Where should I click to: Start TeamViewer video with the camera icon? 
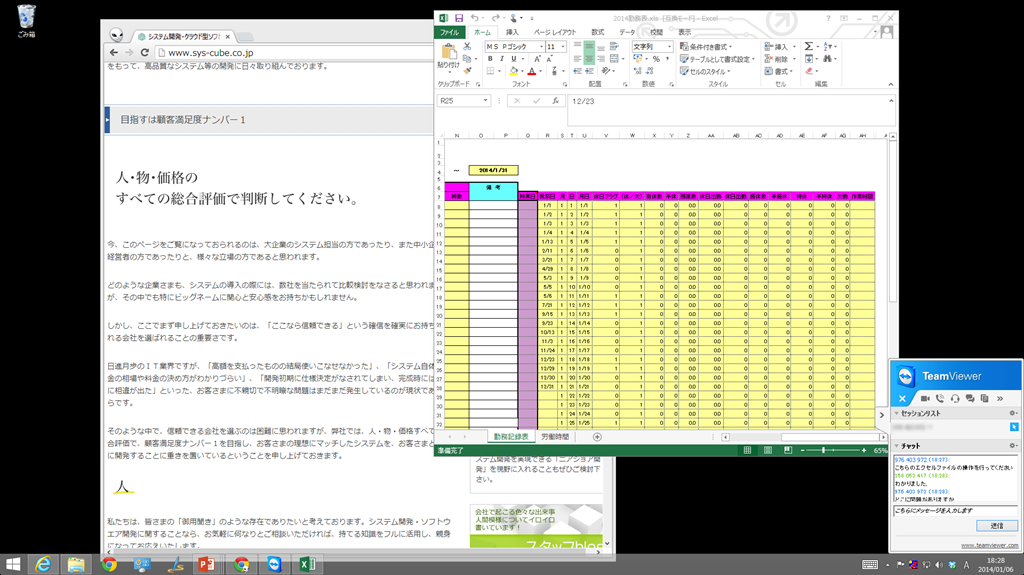tap(925, 399)
